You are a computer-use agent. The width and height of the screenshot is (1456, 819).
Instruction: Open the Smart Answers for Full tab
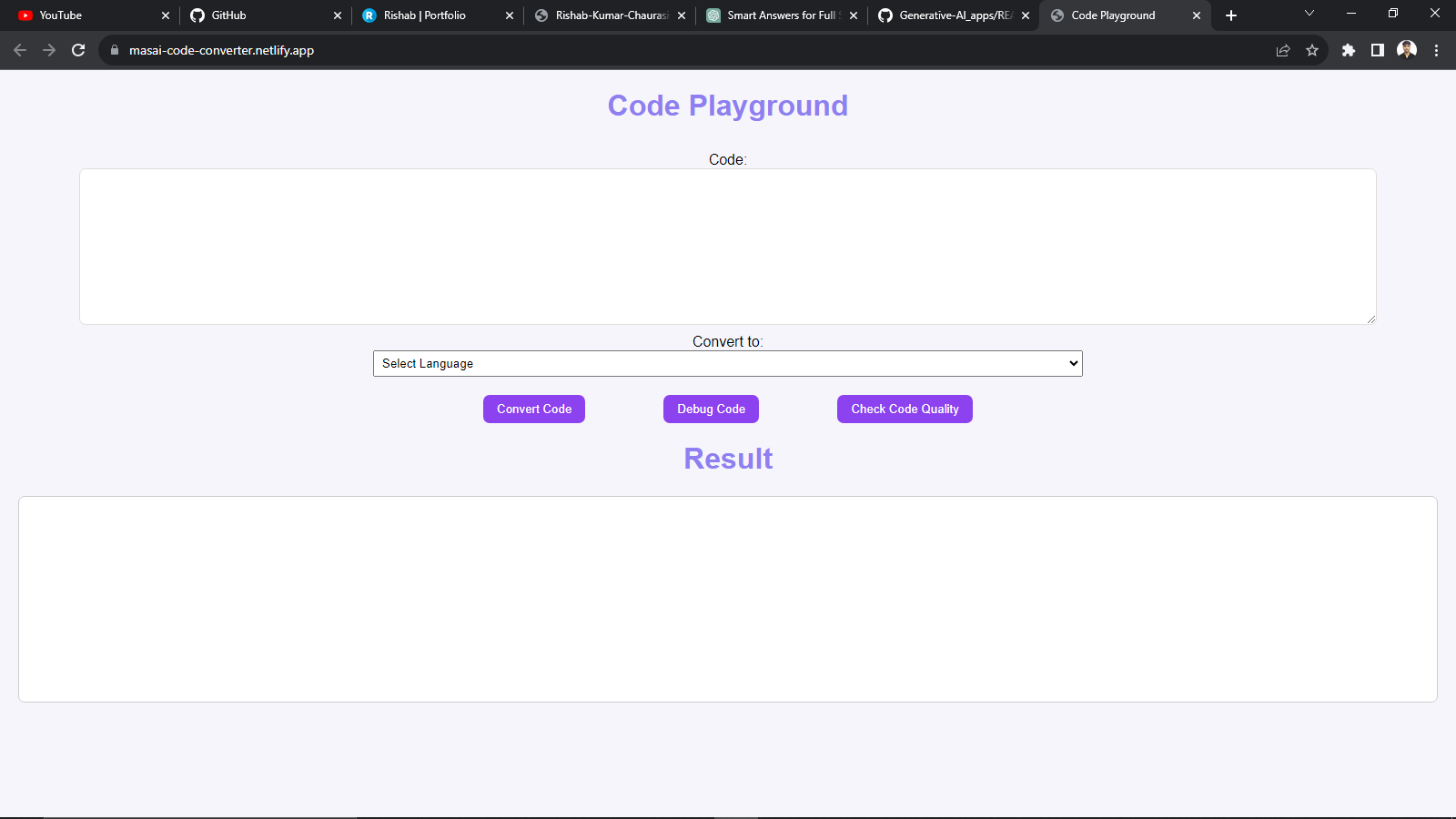coord(773,15)
